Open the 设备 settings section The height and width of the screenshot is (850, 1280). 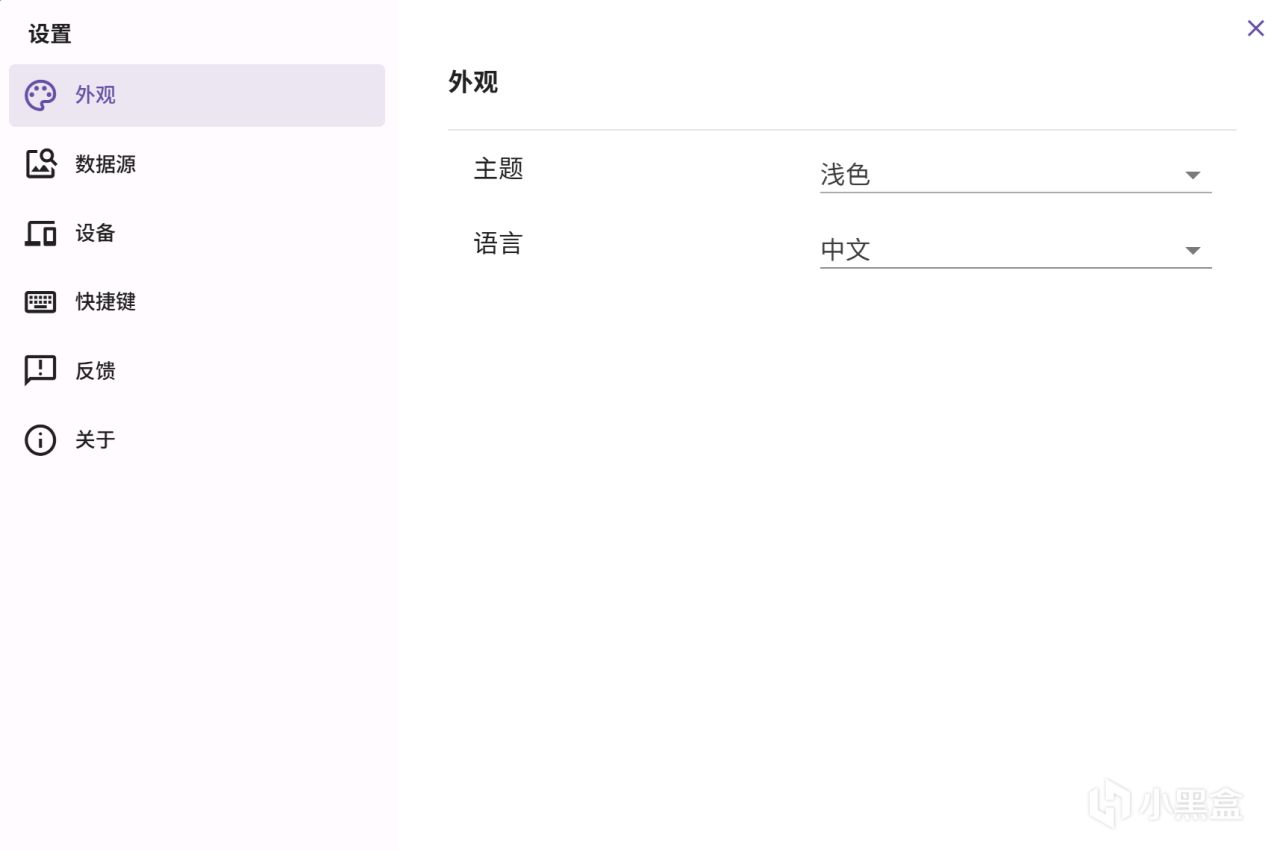96,234
